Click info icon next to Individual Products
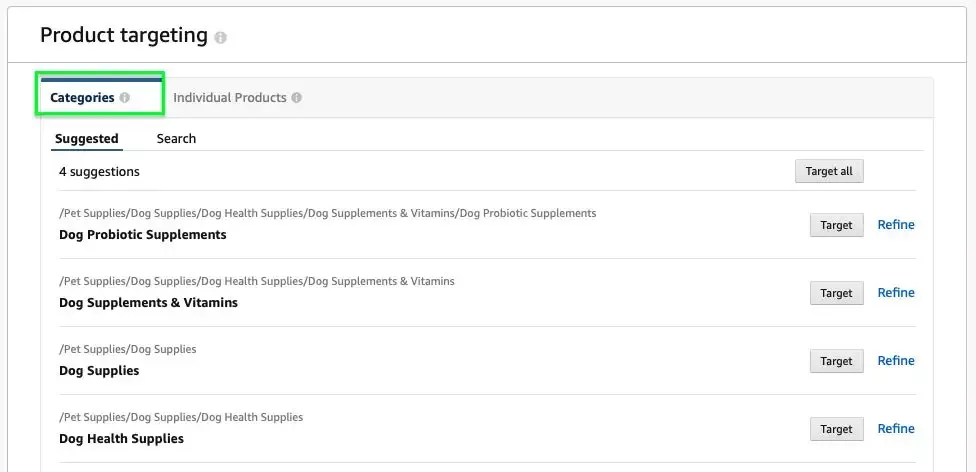Screen dimensions: 976x472 click(x=296, y=98)
